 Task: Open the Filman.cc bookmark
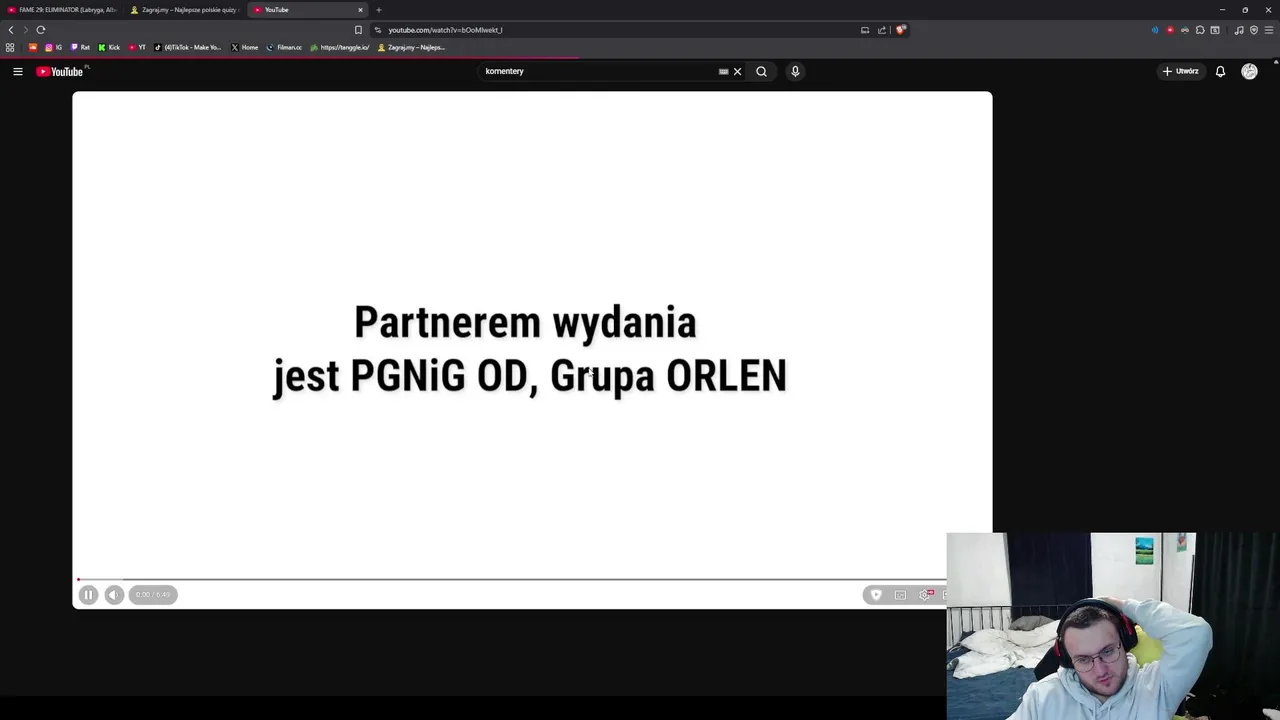tap(284, 47)
